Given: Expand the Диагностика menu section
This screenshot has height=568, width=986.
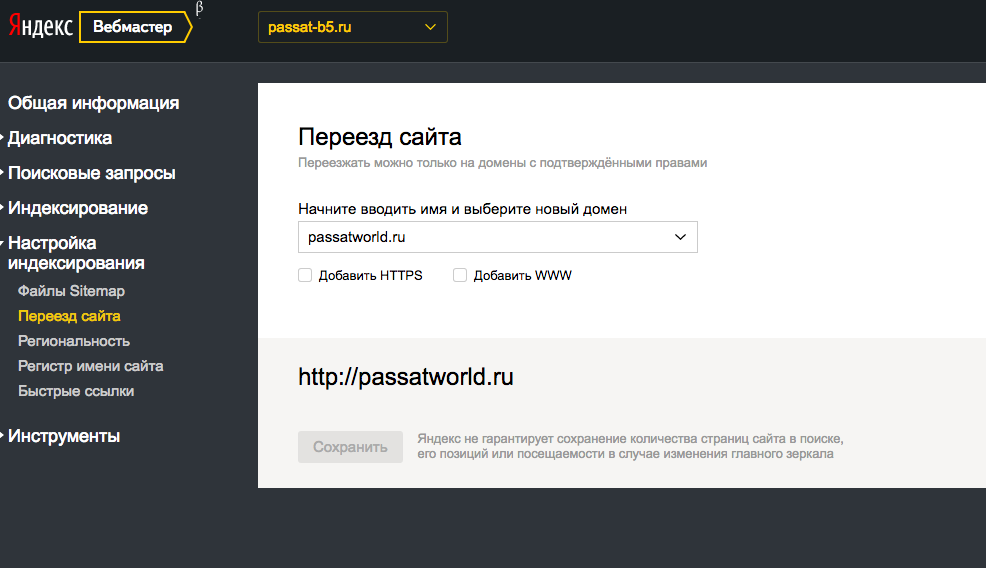Looking at the screenshot, I should pos(60,138).
